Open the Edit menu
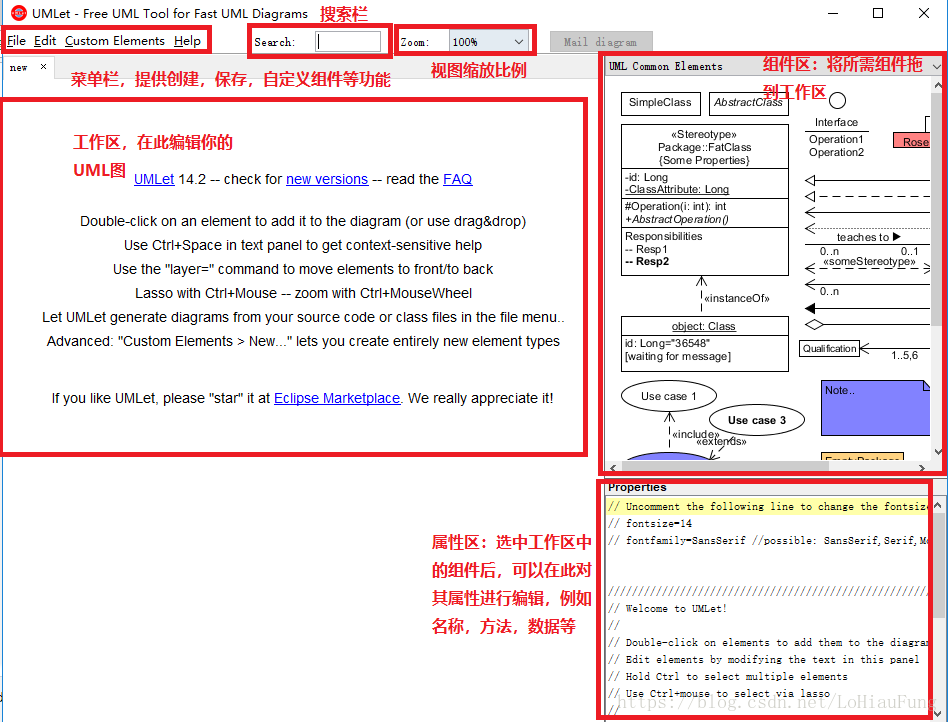This screenshot has width=948, height=722. 45,41
